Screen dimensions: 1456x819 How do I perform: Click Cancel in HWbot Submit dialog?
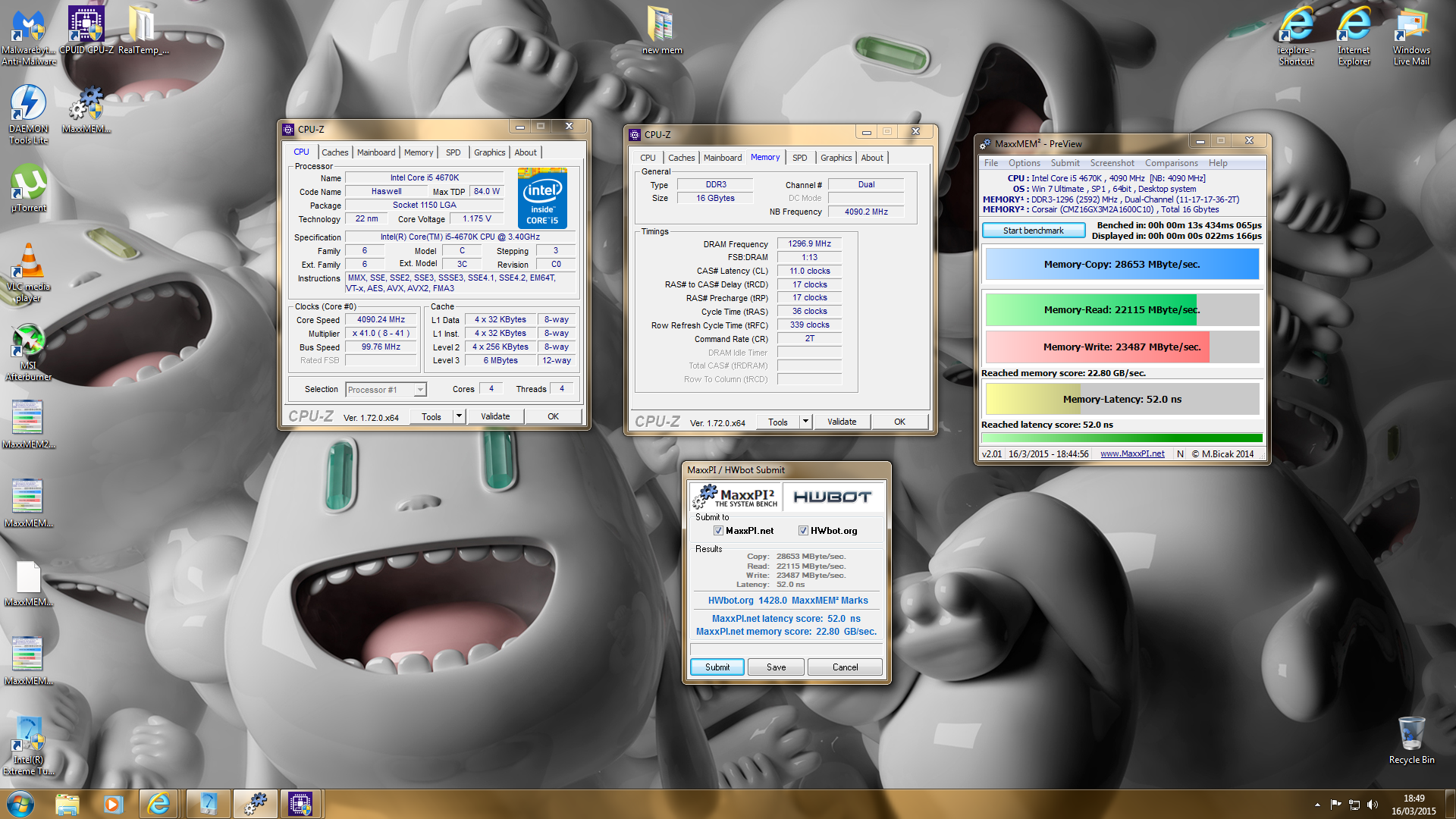(845, 667)
